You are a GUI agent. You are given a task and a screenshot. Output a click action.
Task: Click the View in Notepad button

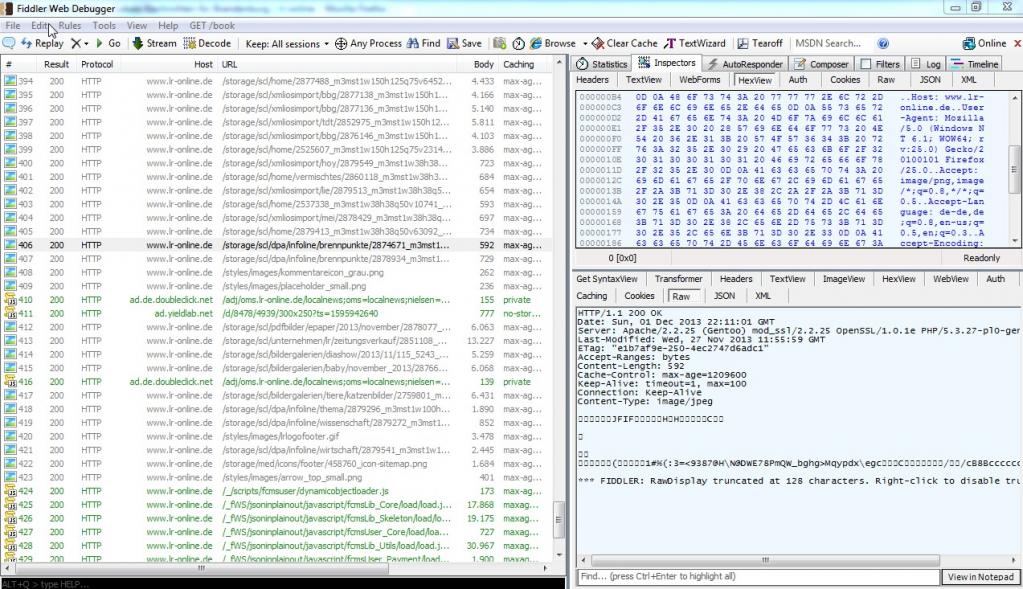(x=979, y=577)
